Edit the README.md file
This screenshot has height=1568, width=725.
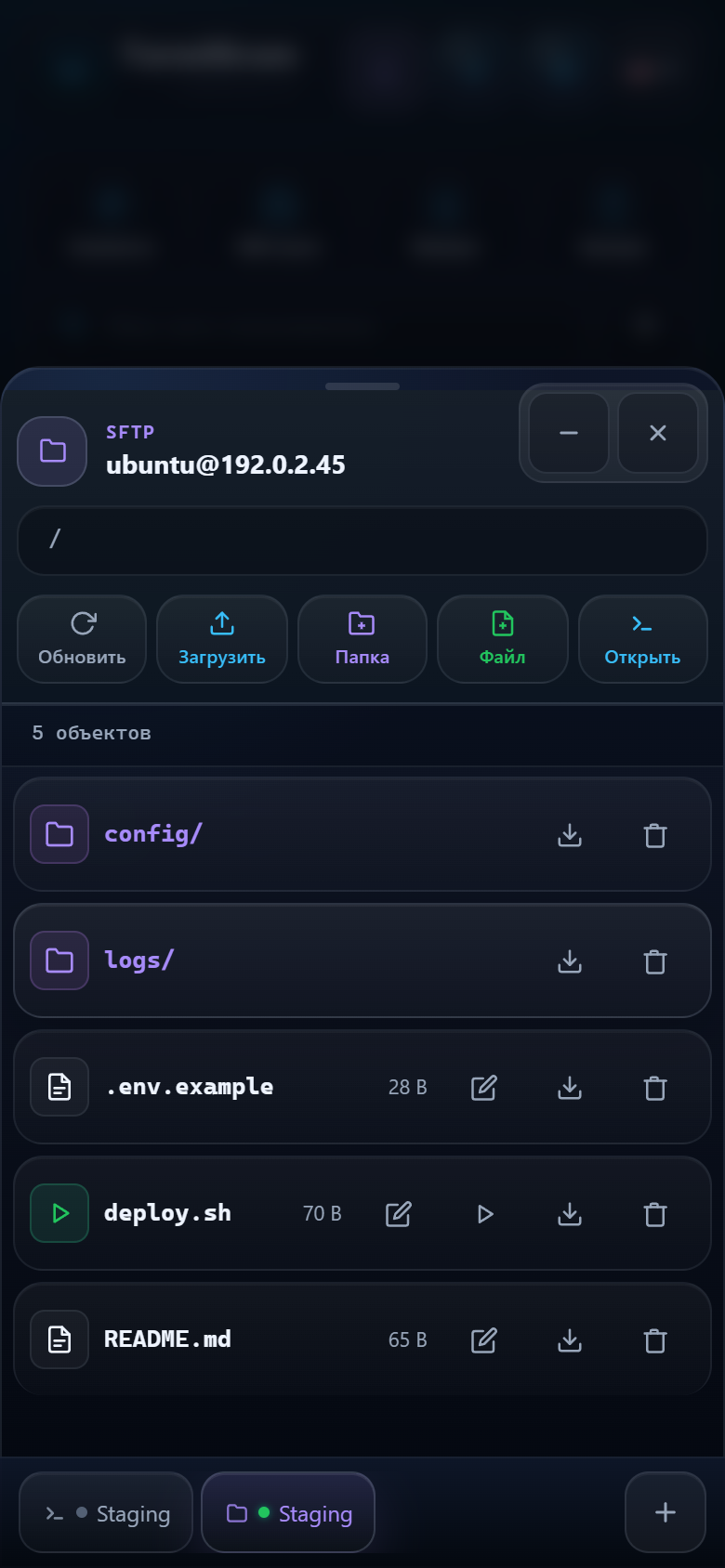click(x=484, y=1340)
